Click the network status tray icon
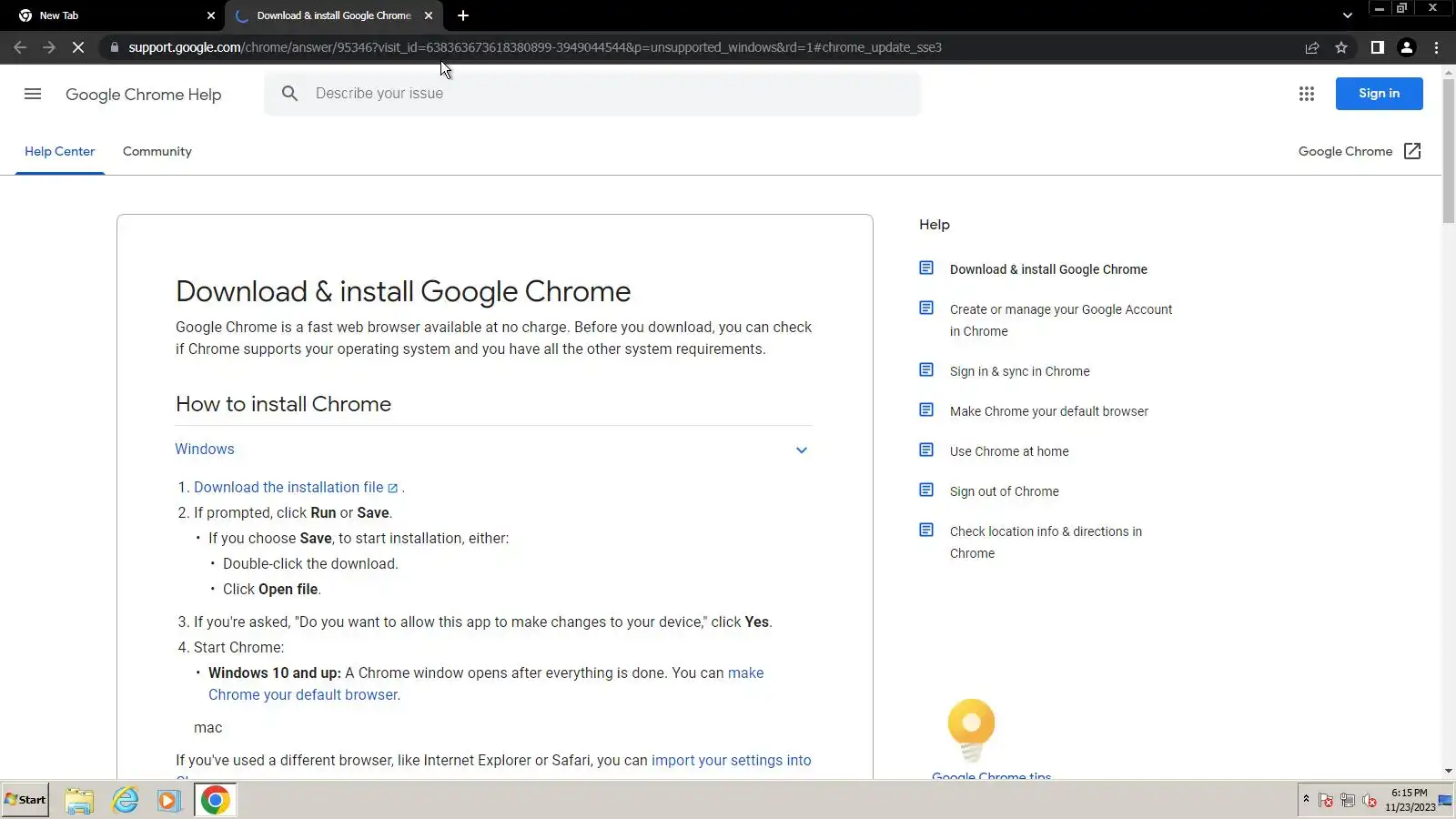1456x819 pixels. 1348,801
